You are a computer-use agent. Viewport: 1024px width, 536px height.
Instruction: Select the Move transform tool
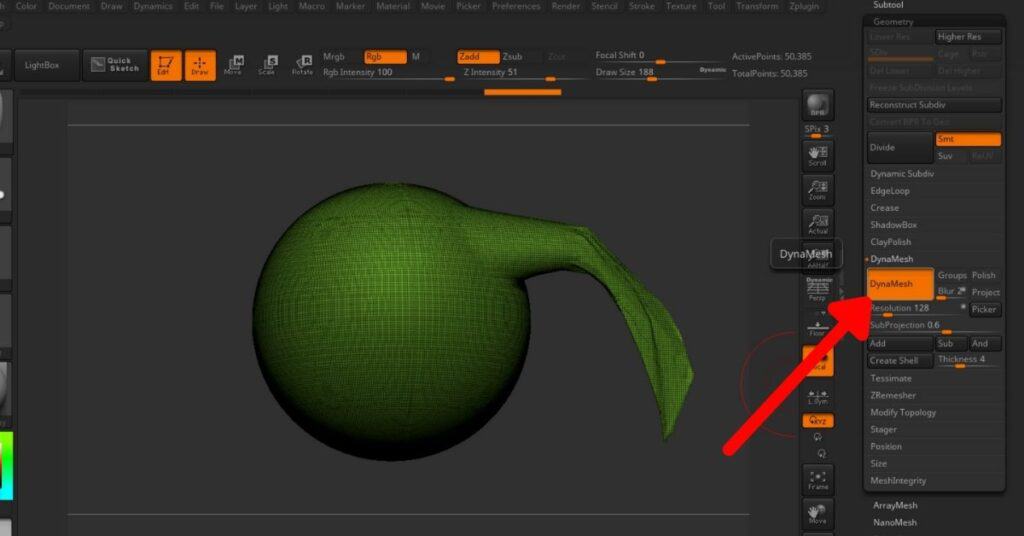(233, 66)
